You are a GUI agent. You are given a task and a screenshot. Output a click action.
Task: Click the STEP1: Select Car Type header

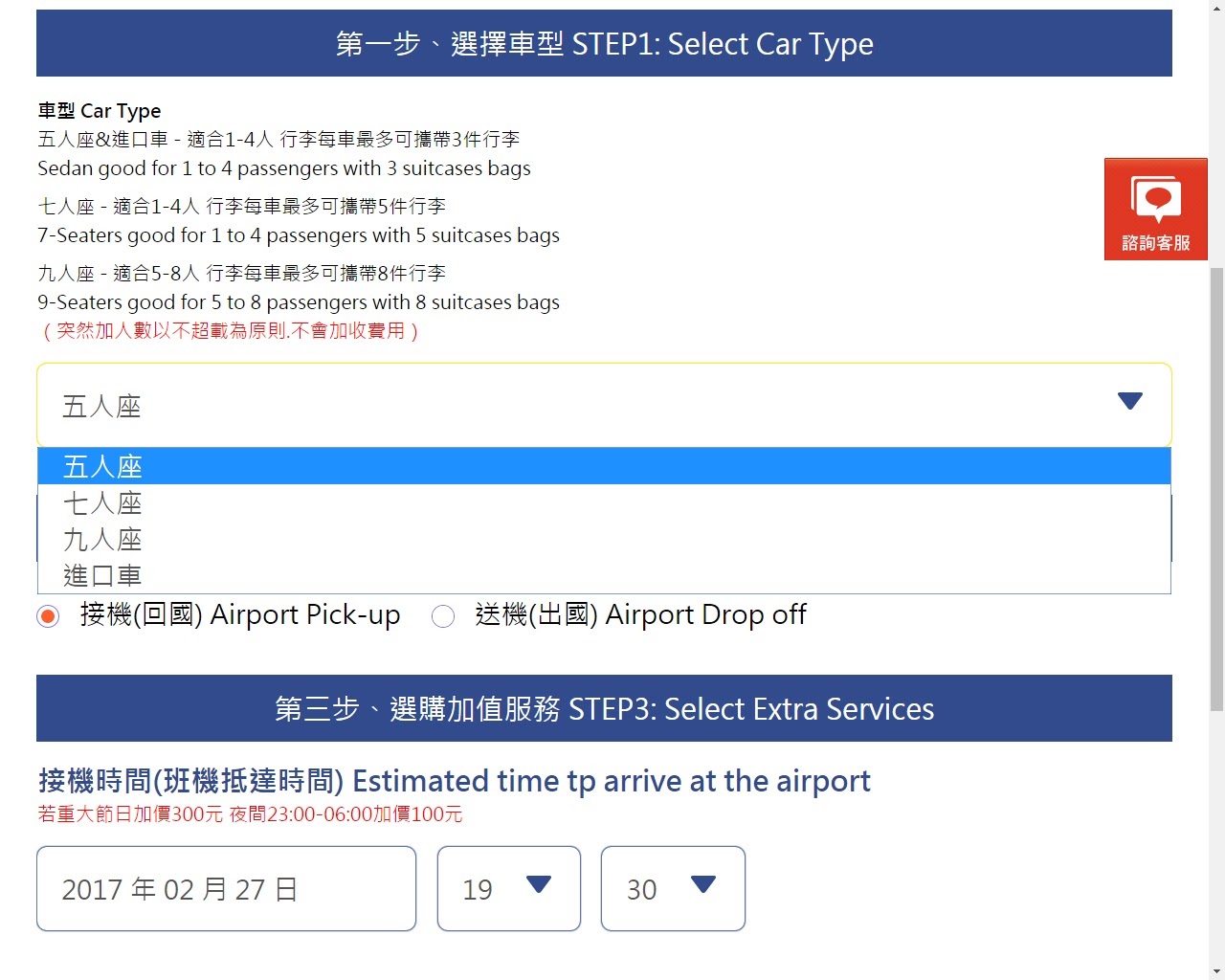coord(604,44)
